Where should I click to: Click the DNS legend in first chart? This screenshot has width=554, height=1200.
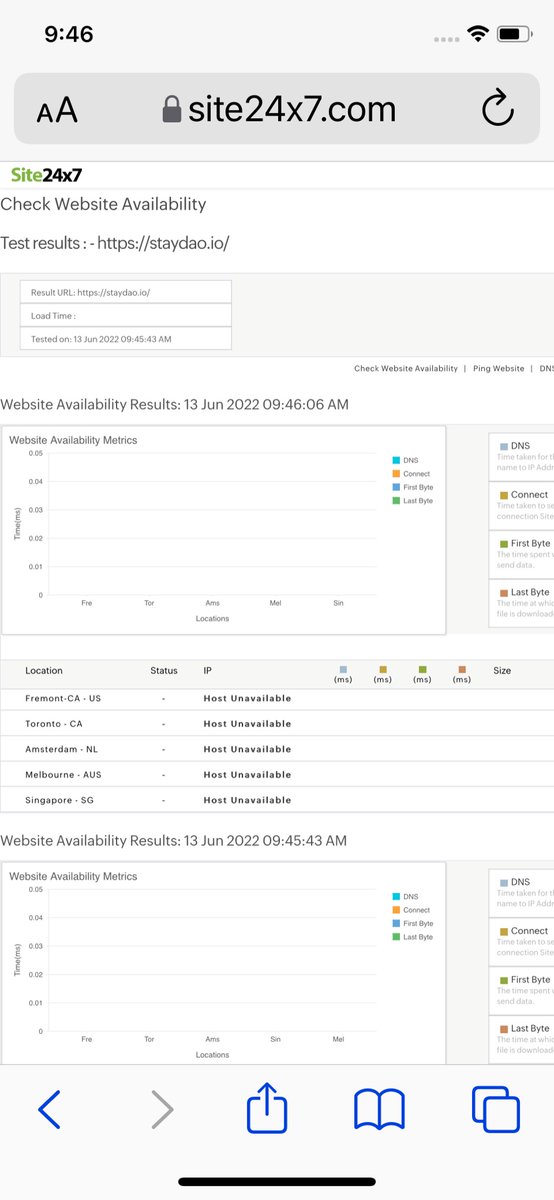[406, 460]
